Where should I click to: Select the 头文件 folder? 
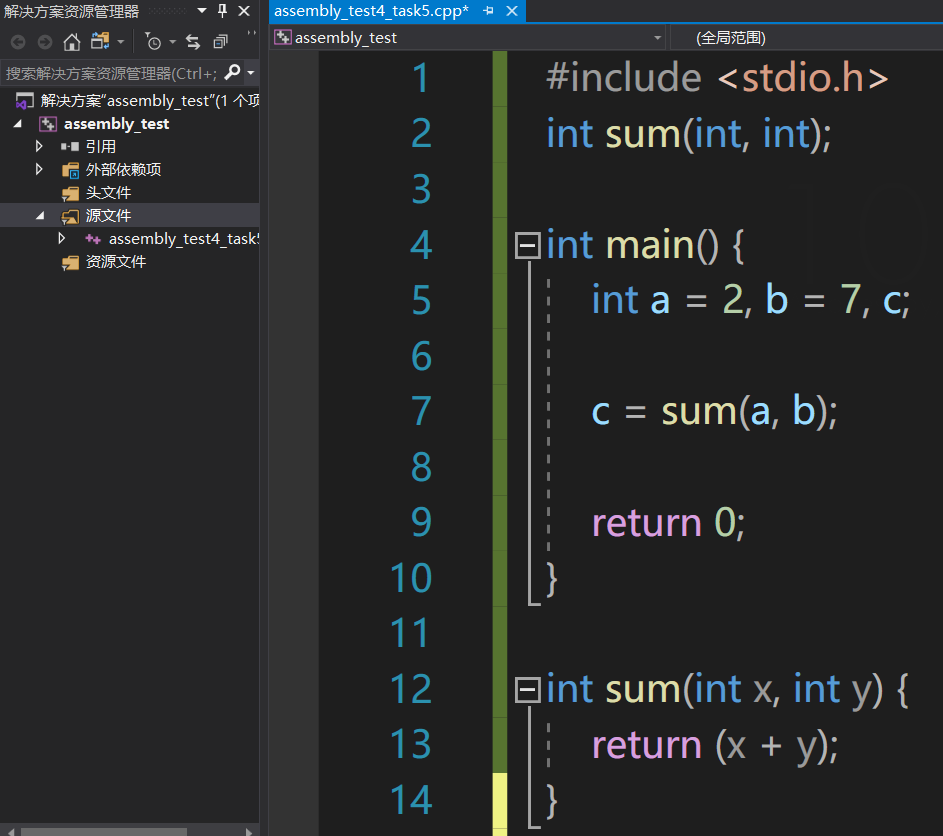pos(108,192)
